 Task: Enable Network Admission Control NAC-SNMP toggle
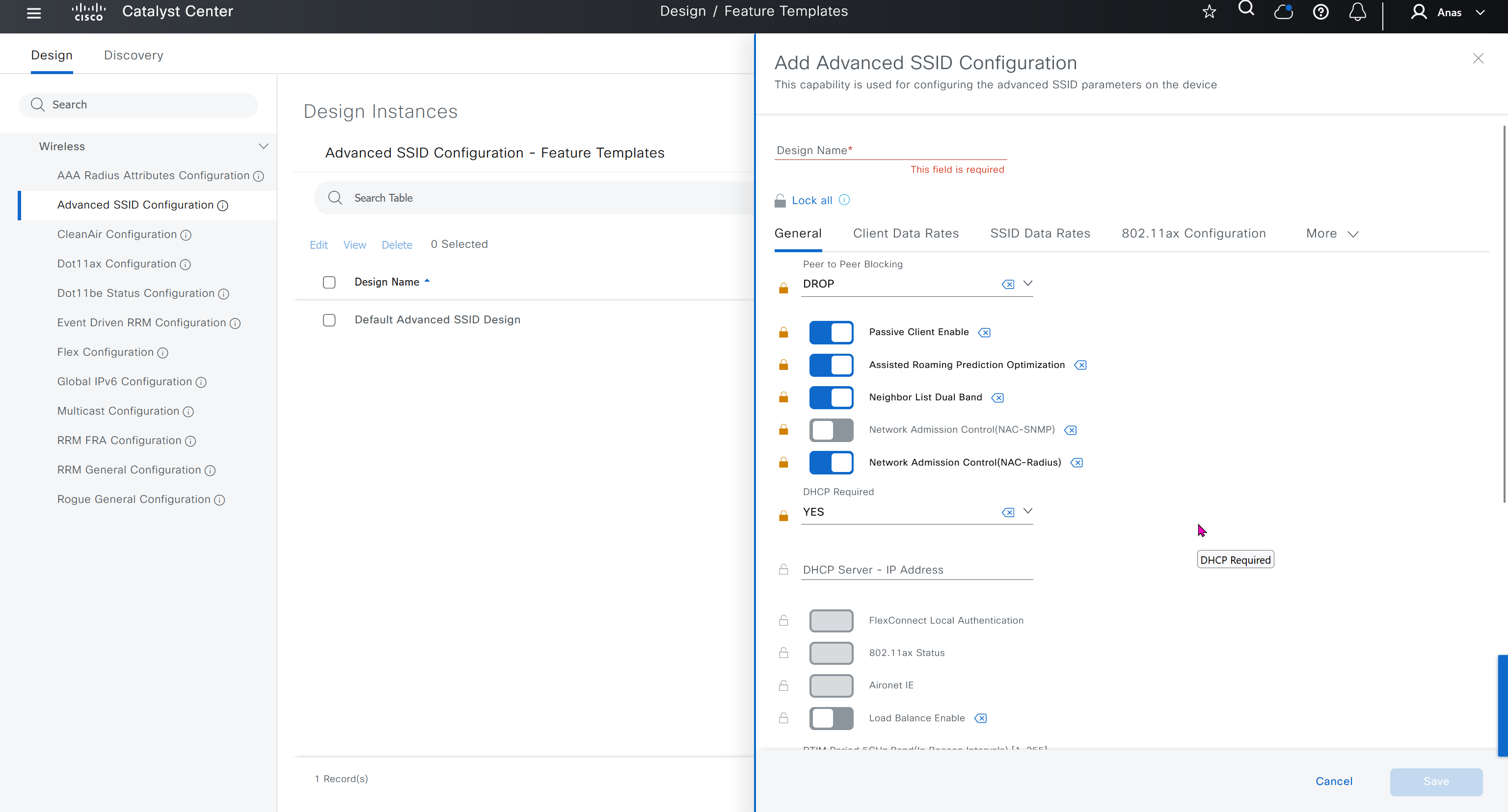tap(831, 430)
